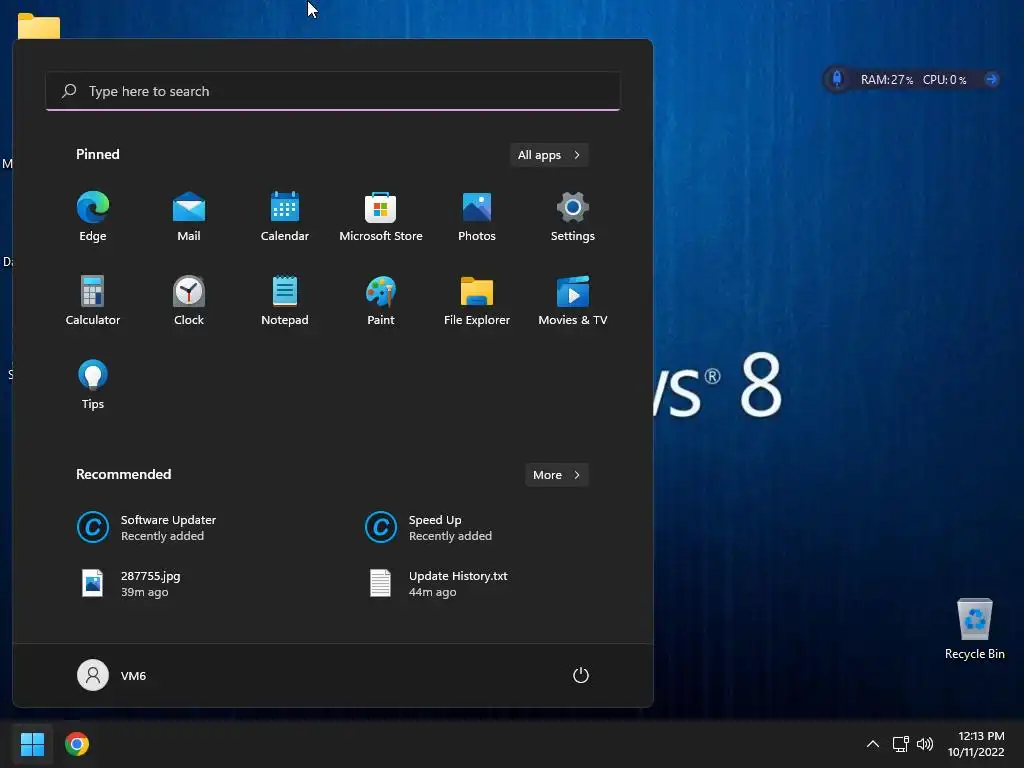Image resolution: width=1024 pixels, height=768 pixels.
Task: Open the Tips app
Action: point(93,385)
